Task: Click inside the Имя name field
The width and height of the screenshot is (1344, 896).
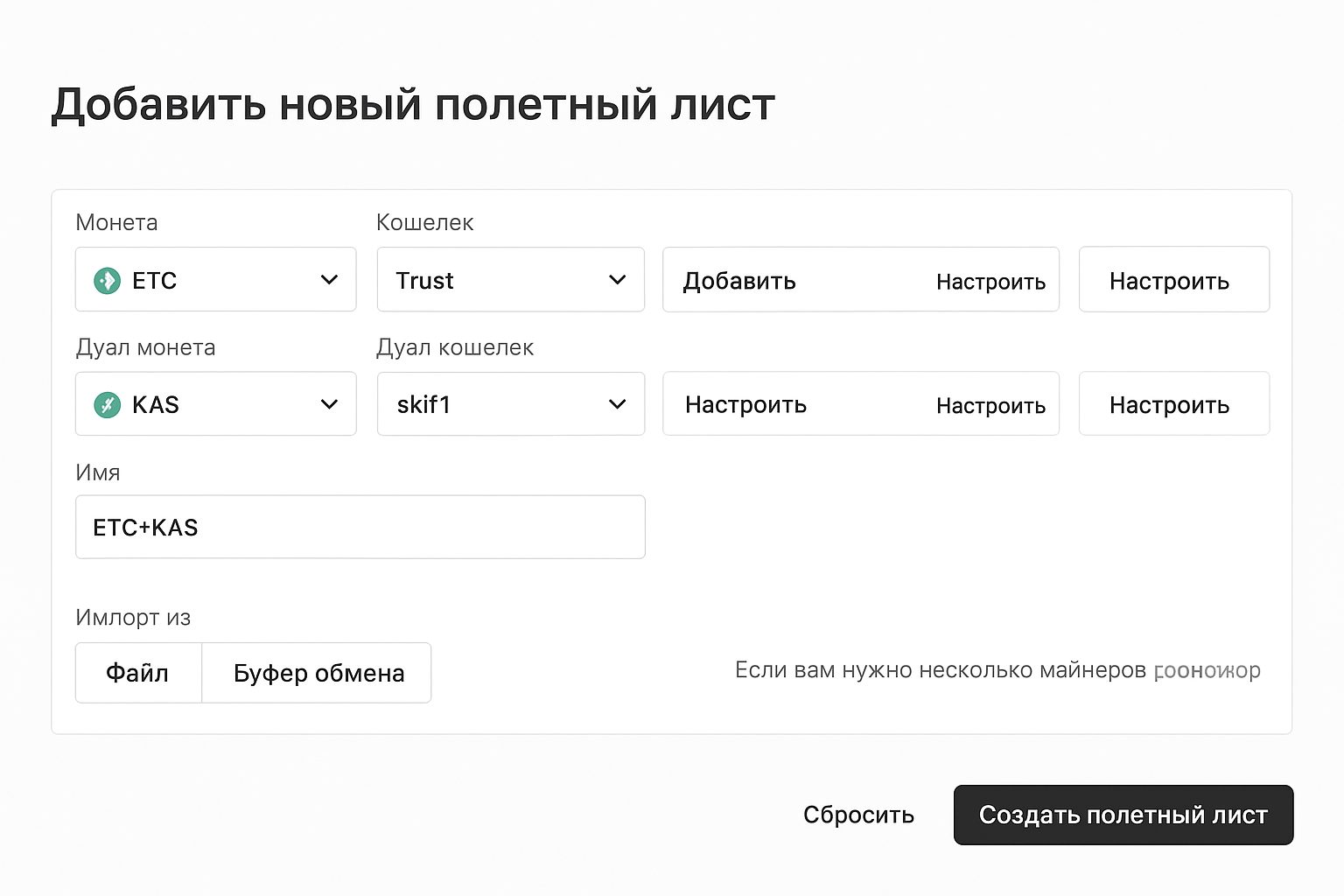Action: [359, 527]
